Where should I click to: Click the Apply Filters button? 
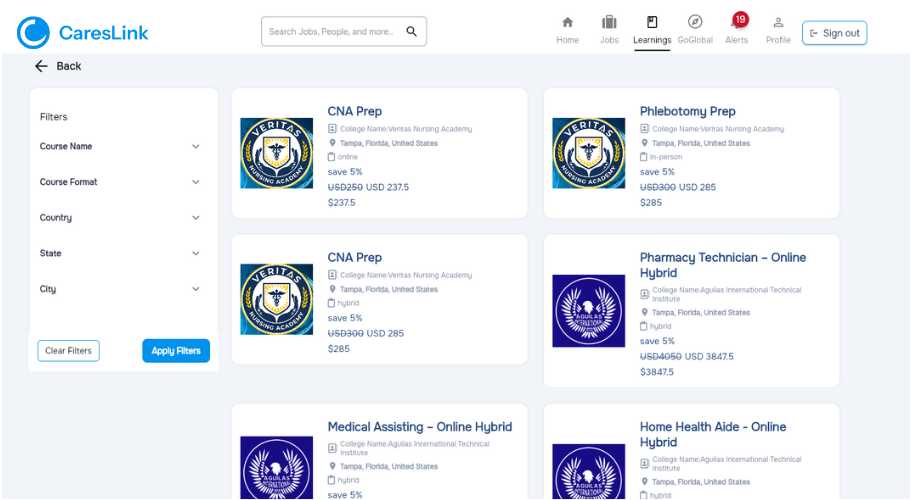(176, 351)
